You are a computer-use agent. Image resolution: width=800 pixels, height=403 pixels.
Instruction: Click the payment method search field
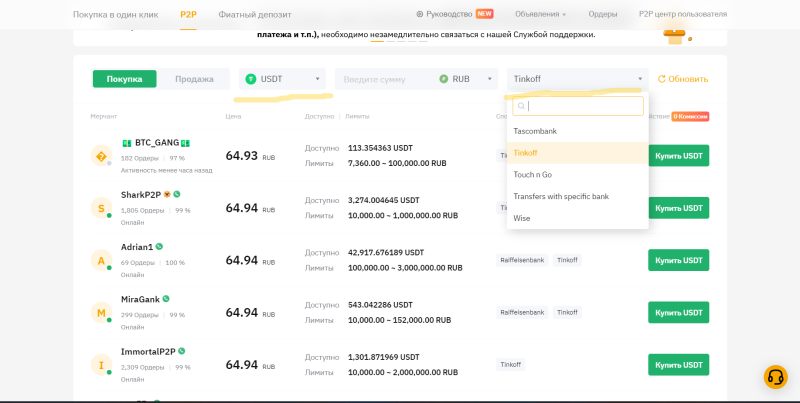(580, 106)
